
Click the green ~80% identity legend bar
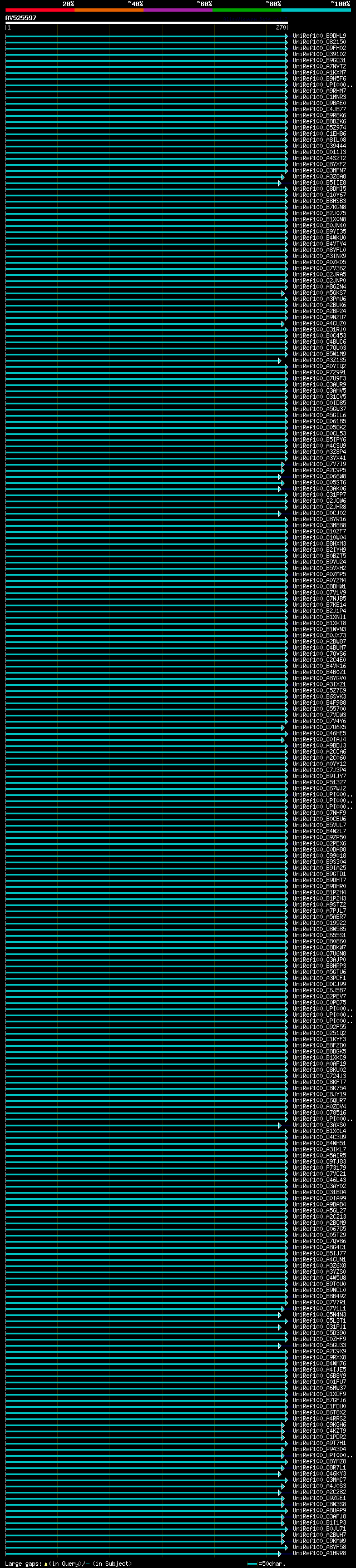pos(247,10)
